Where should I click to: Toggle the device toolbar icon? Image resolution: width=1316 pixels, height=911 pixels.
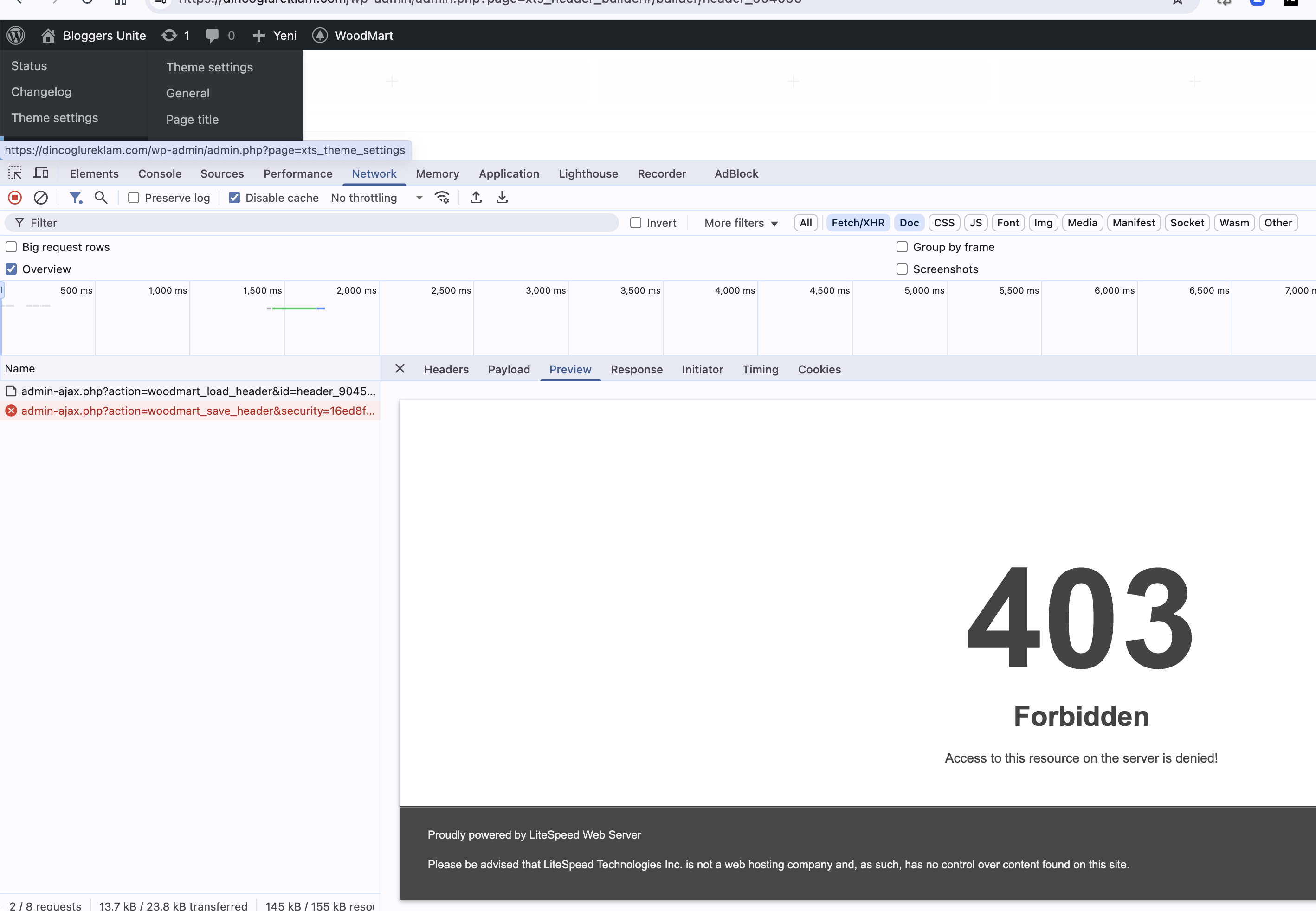click(x=41, y=173)
